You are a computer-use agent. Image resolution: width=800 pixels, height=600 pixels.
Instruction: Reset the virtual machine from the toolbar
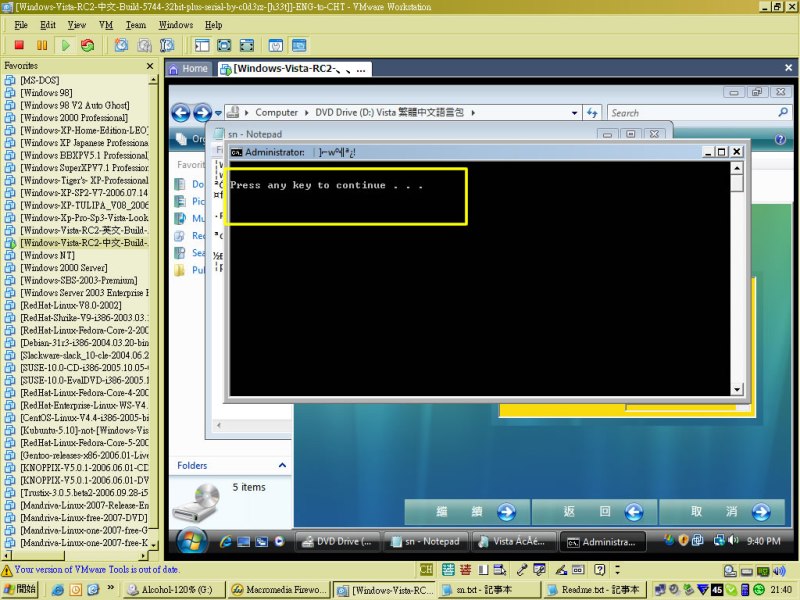tap(87, 45)
